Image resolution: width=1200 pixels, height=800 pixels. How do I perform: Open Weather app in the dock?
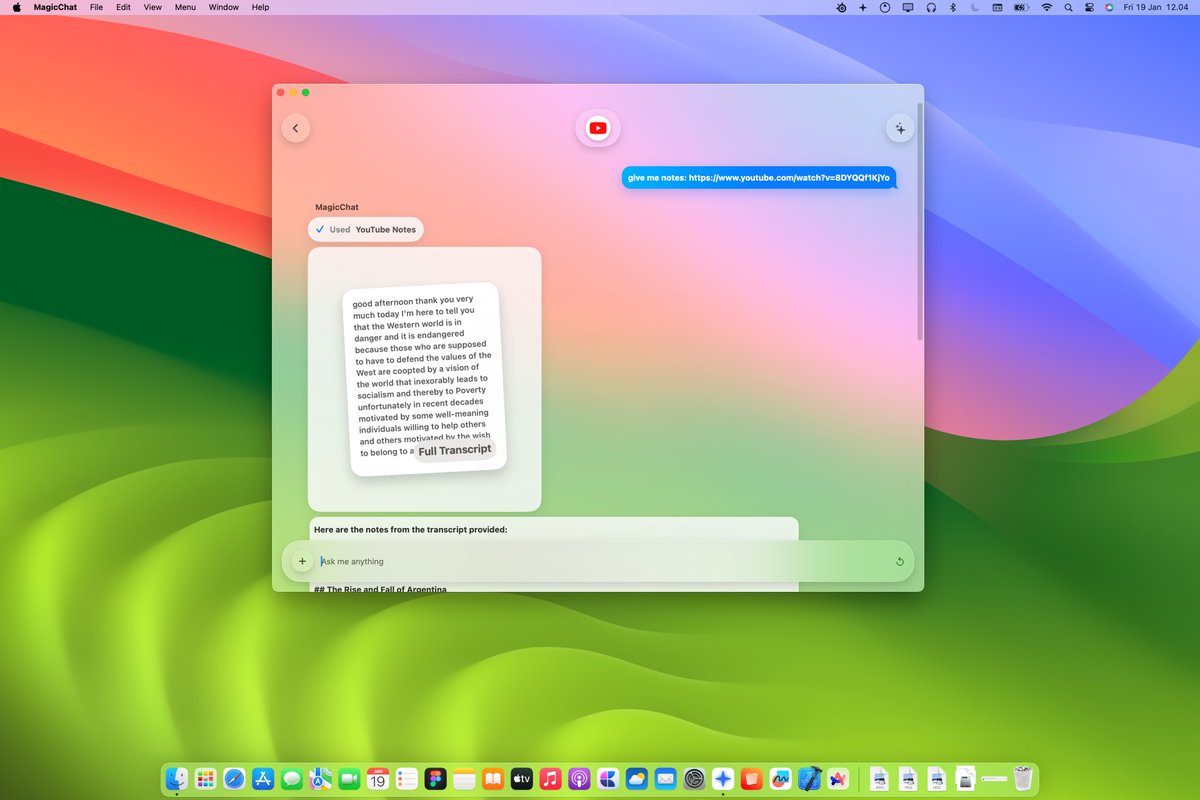coord(637,779)
